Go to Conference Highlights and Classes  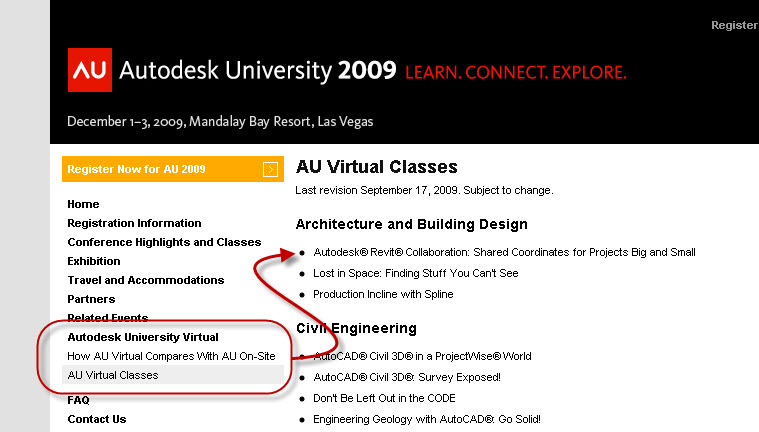(x=164, y=242)
